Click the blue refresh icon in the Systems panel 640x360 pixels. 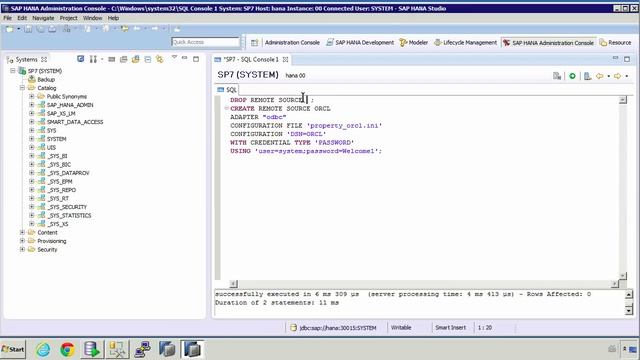81,59
